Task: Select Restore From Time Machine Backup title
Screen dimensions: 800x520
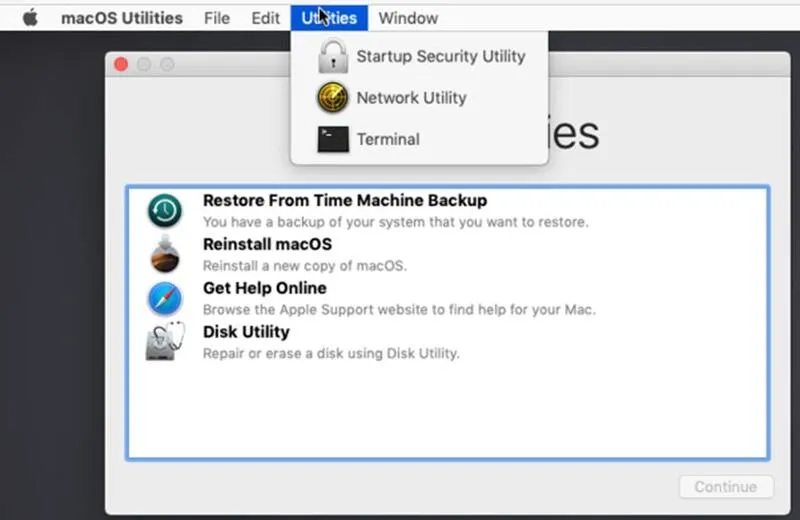Action: (x=345, y=201)
